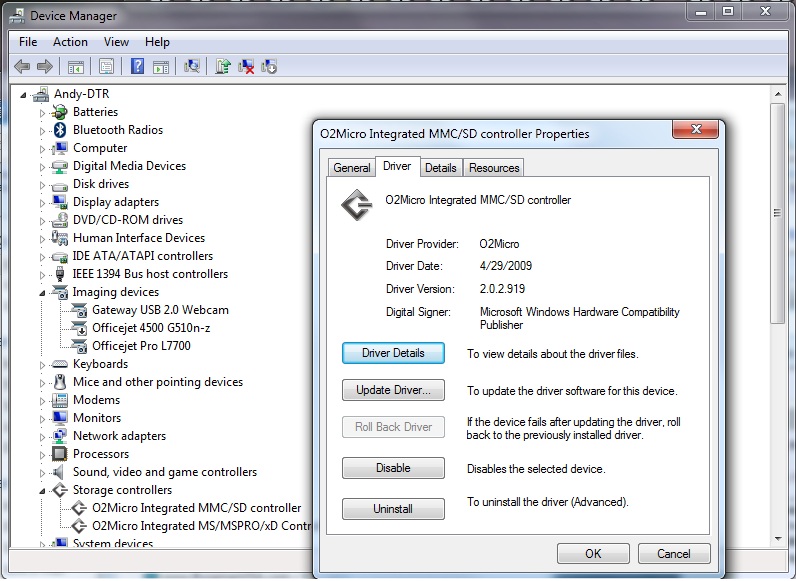Switch to the Resources tab
Viewport: 796px width, 581px height.
coord(494,168)
